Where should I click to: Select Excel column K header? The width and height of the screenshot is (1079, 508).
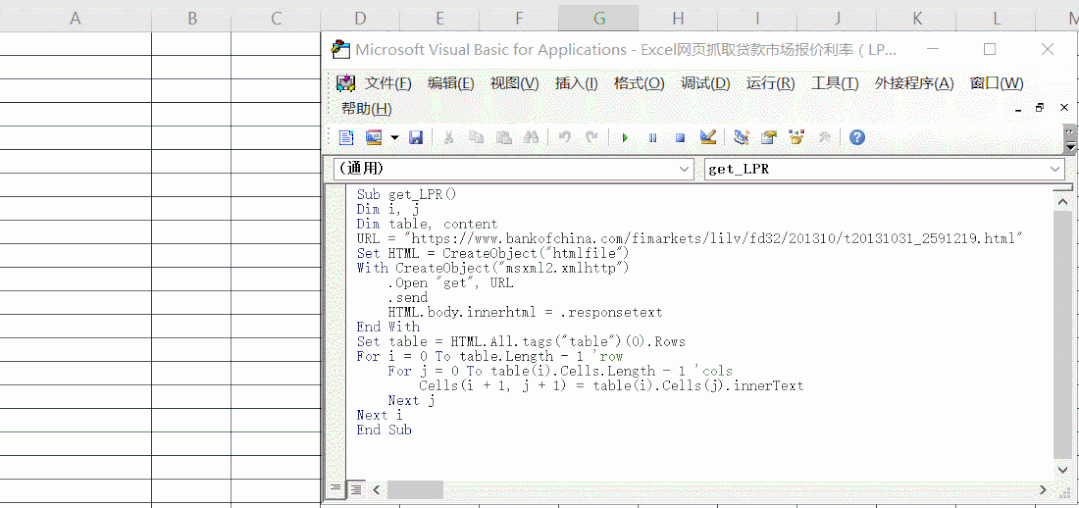(917, 19)
